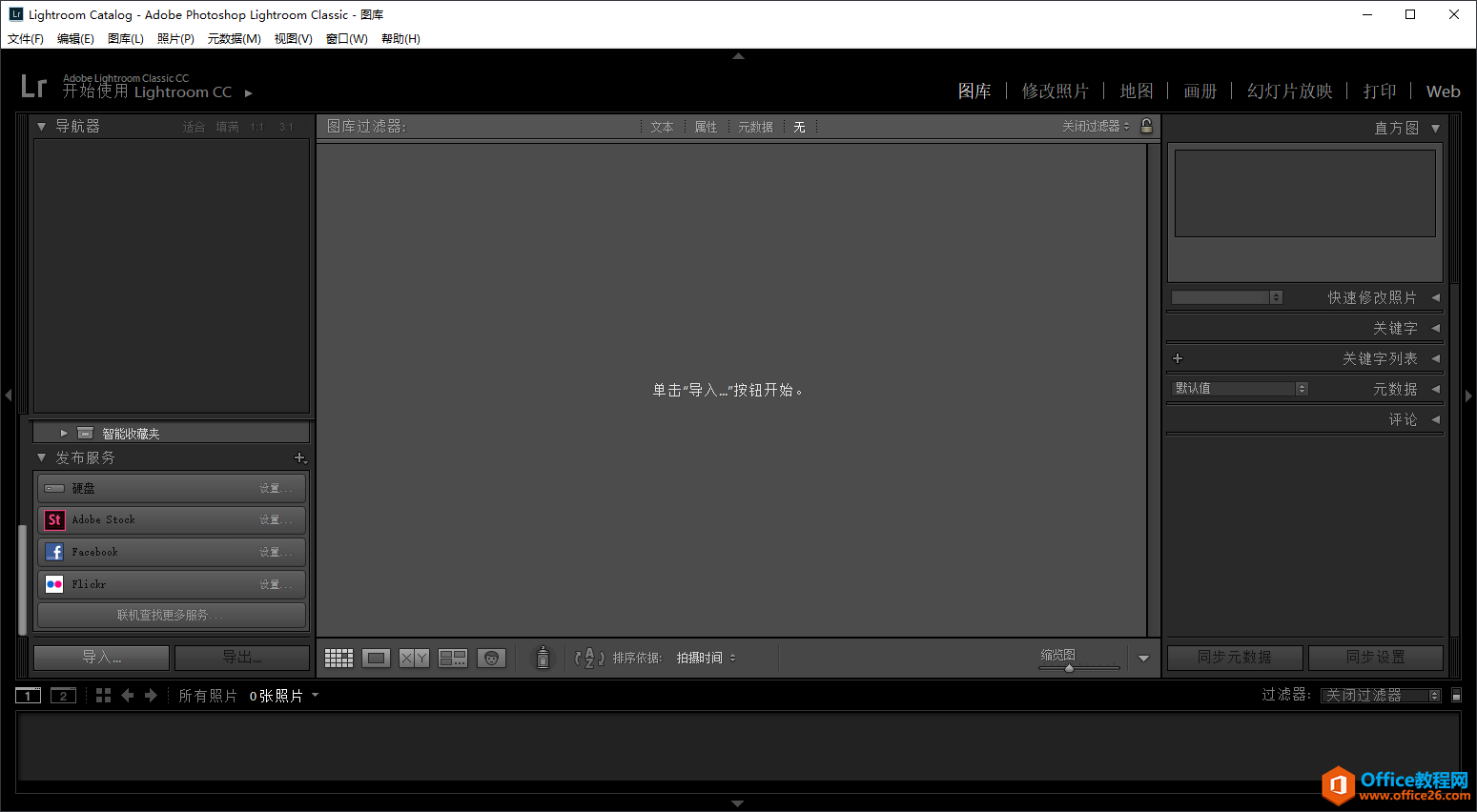The height and width of the screenshot is (812, 1477).
Task: Toggle filmstrip filter switch at far right
Action: [x=1456, y=696]
